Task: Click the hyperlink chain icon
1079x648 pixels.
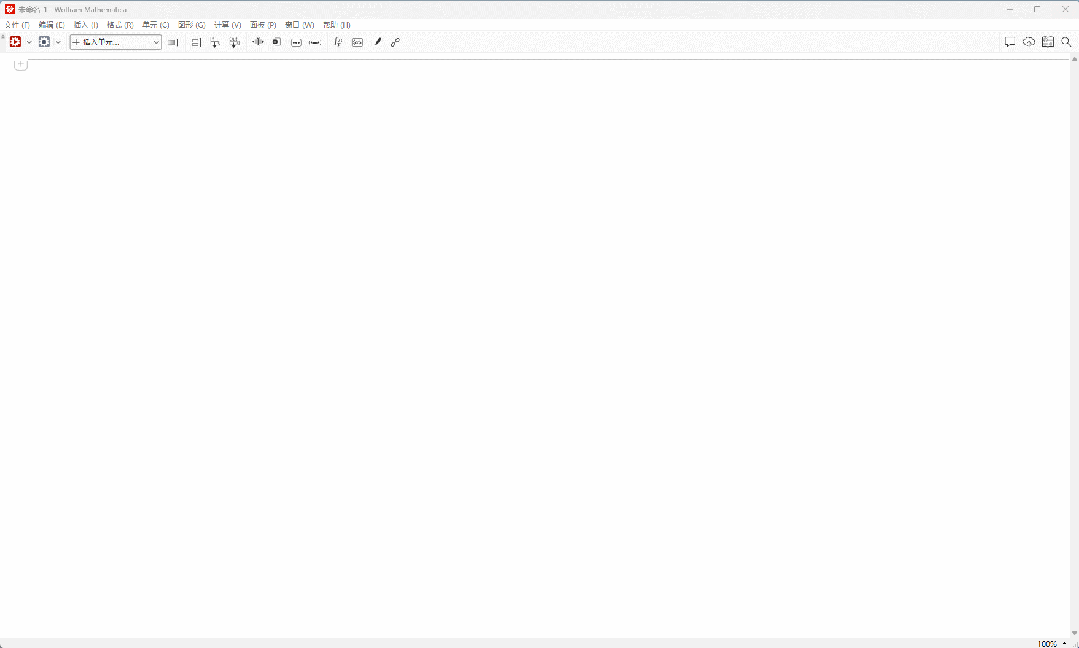Action: pos(395,43)
